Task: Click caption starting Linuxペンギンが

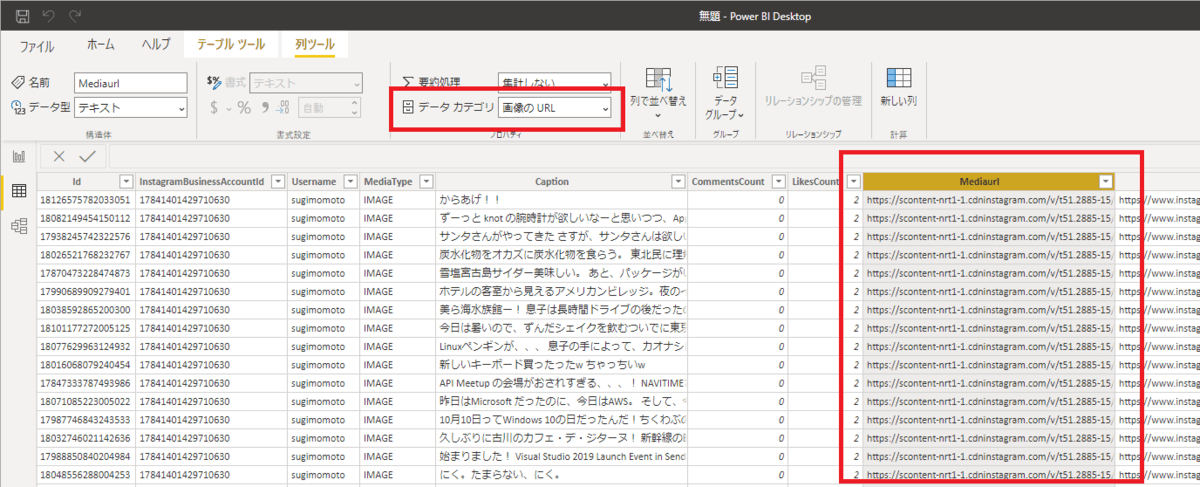Action: point(560,345)
